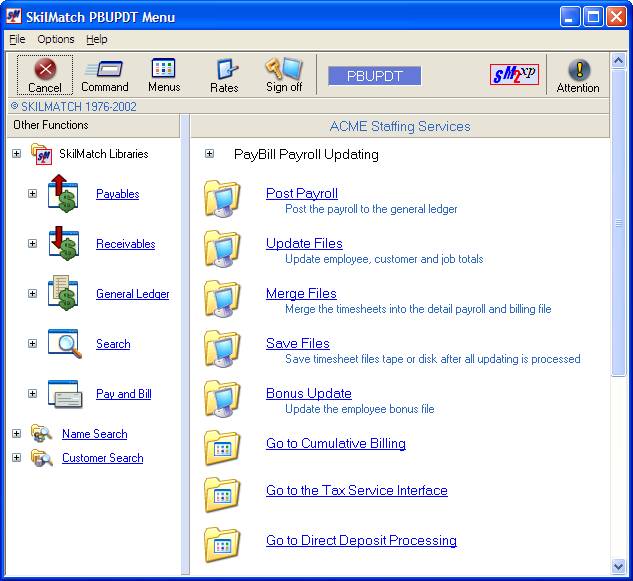Click the Cumulative Billing folder icon
This screenshot has width=633, height=581.
[x=222, y=448]
